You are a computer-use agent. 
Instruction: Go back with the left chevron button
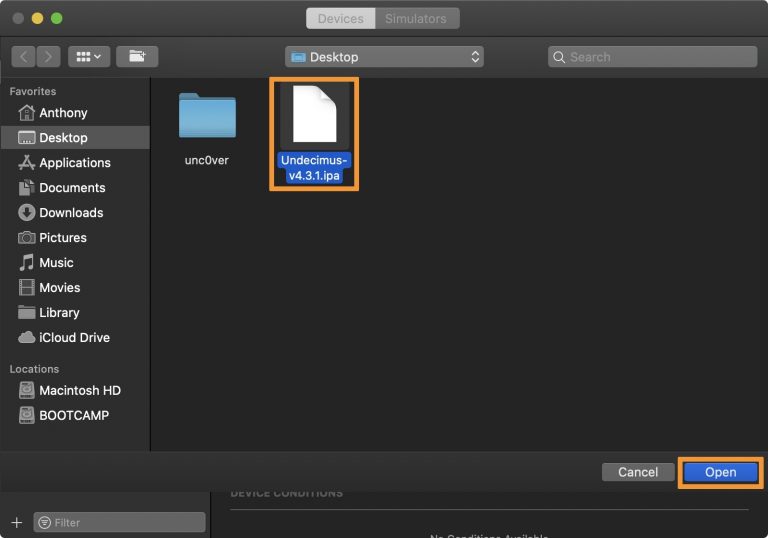click(x=24, y=57)
